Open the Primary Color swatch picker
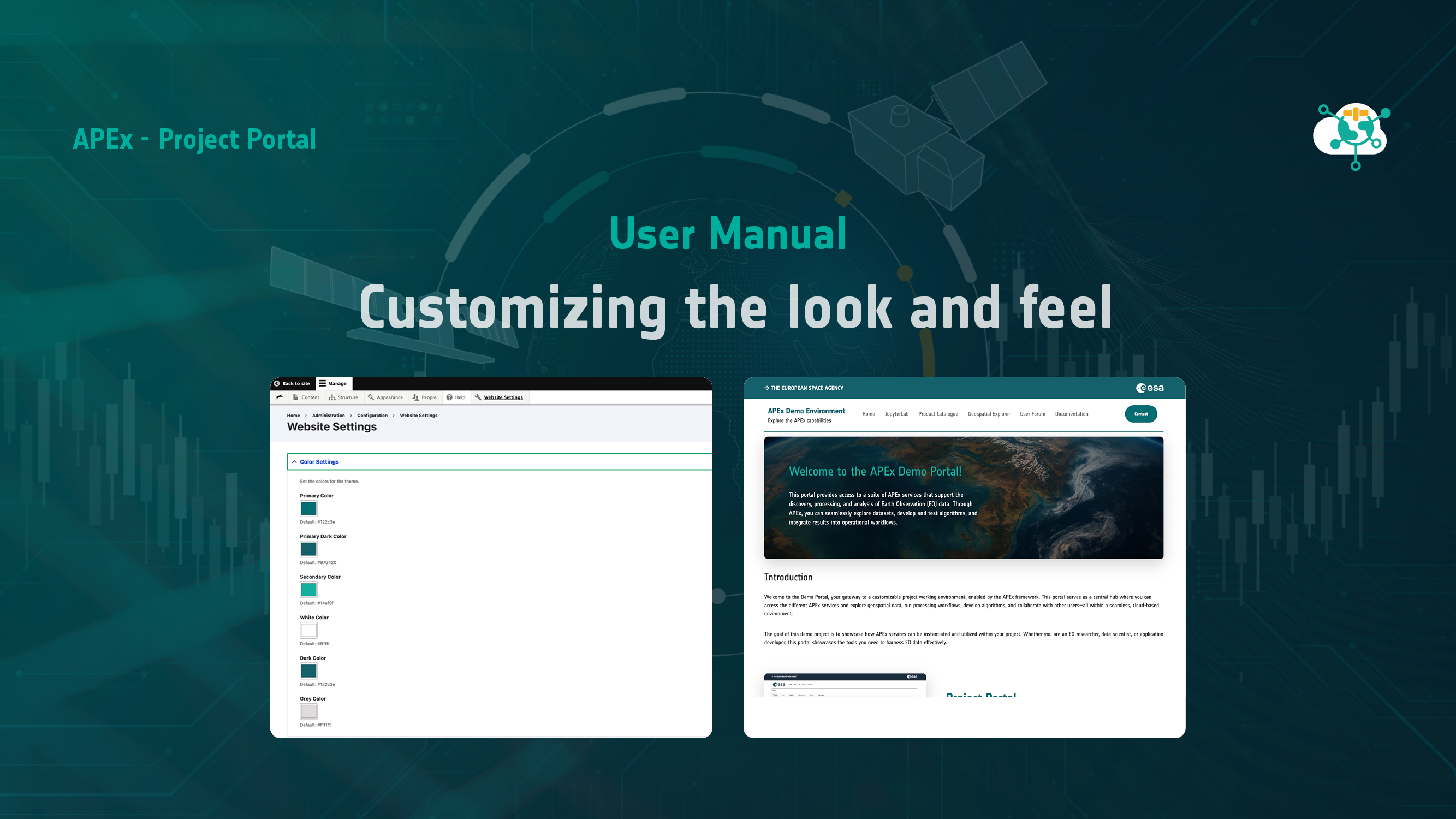The image size is (1456, 819). (308, 509)
